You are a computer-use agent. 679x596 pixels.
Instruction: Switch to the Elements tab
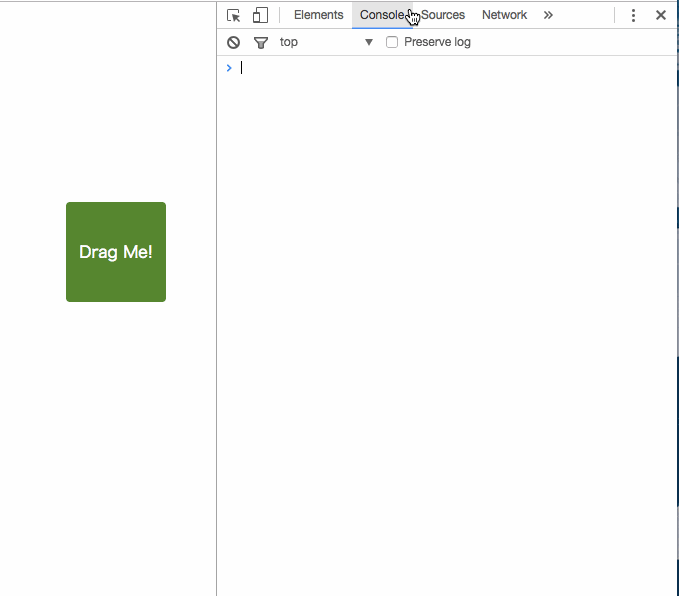pyautogui.click(x=318, y=15)
